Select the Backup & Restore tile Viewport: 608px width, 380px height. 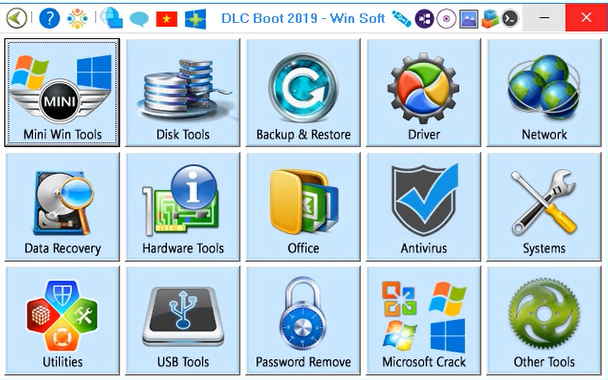pos(303,92)
